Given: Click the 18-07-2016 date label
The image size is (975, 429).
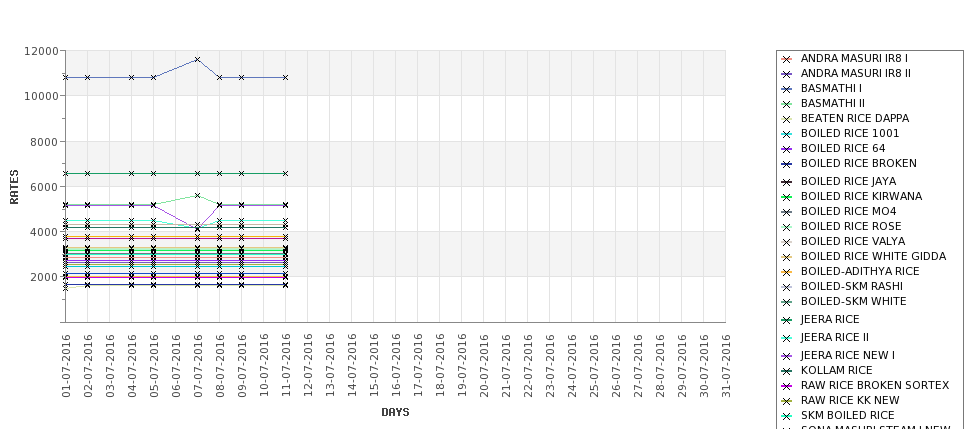Looking at the screenshot, I should pyautogui.click(x=440, y=366).
